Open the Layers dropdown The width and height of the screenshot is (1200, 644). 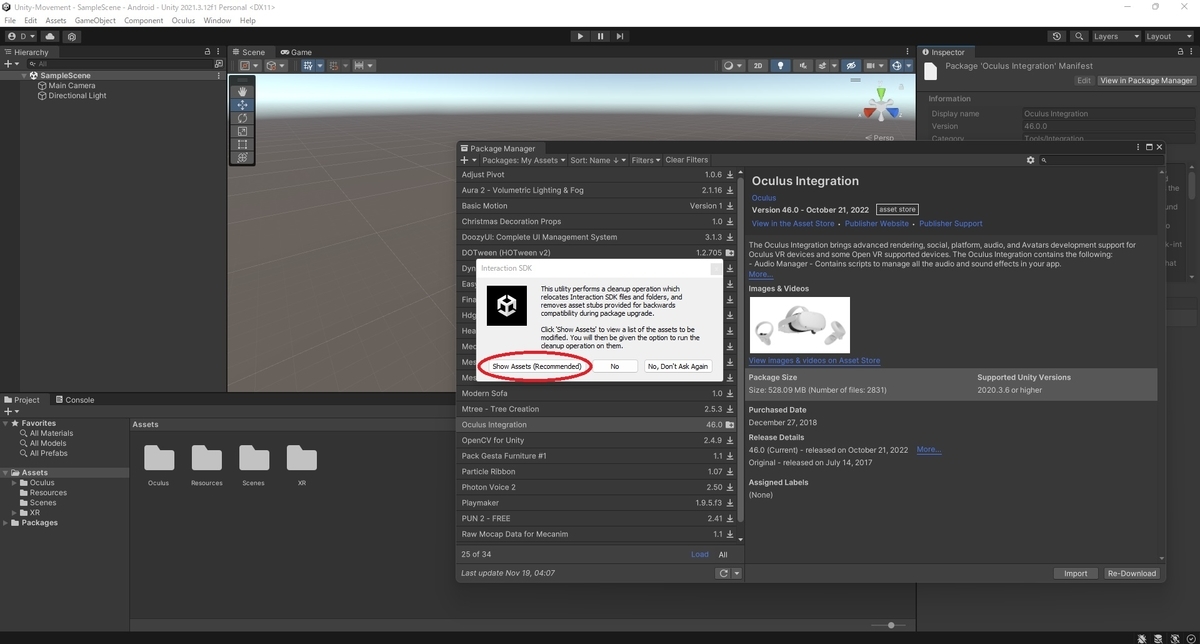[1116, 36]
